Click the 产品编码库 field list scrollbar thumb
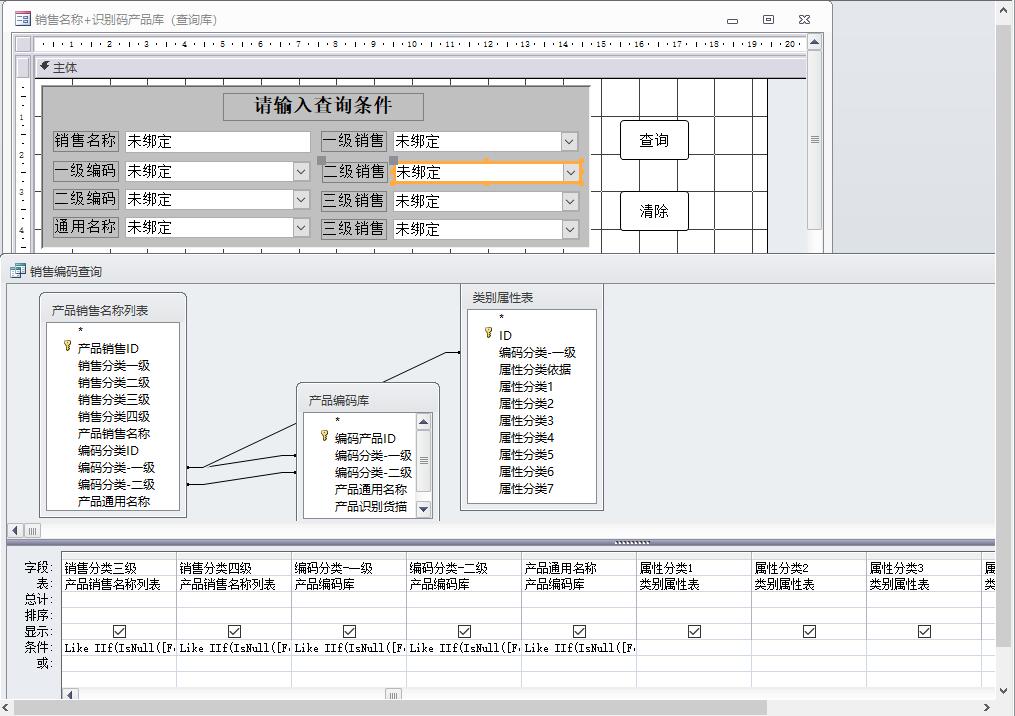1015x716 pixels. 423,460
